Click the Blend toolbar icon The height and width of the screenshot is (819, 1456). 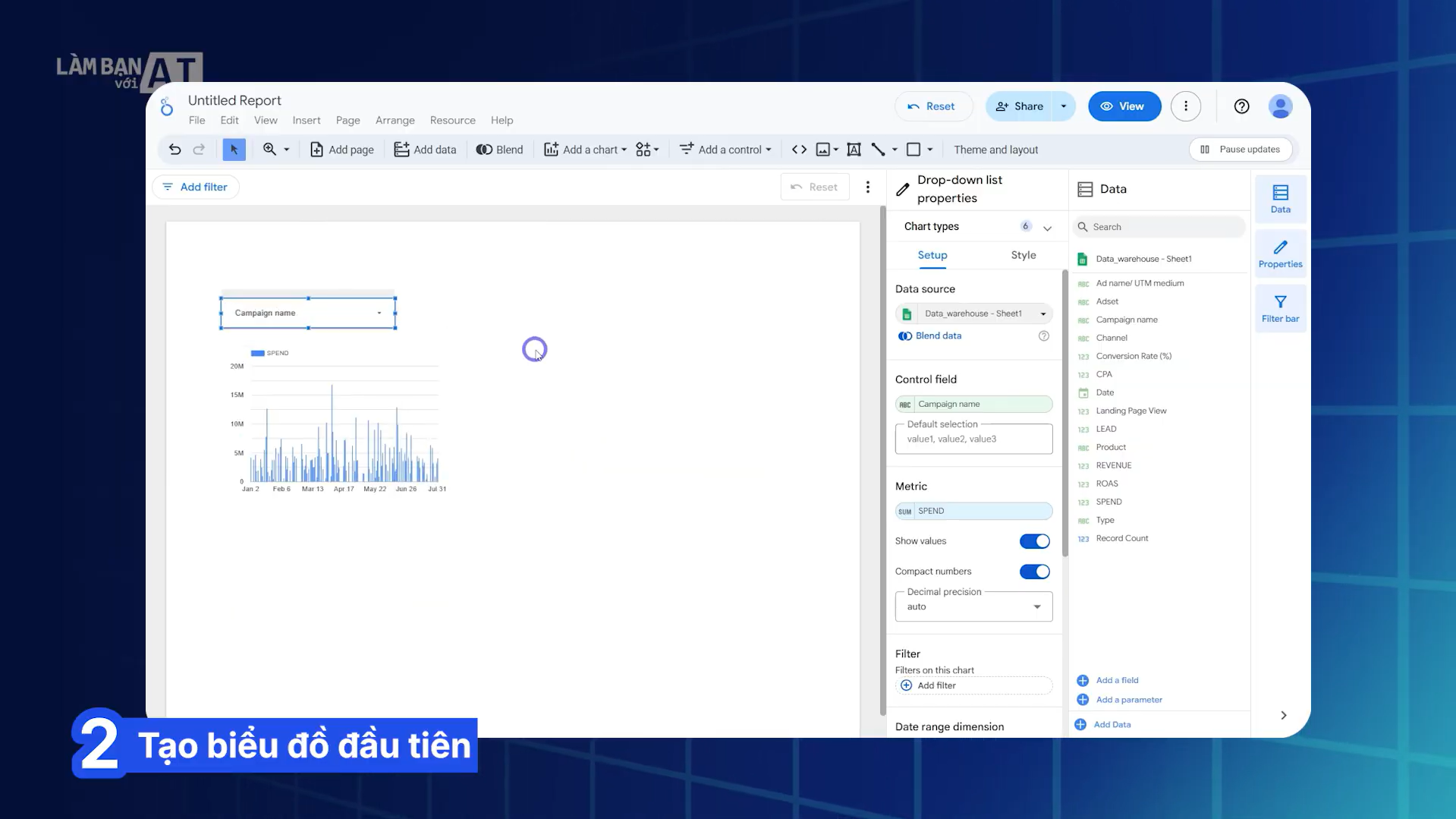(x=499, y=150)
